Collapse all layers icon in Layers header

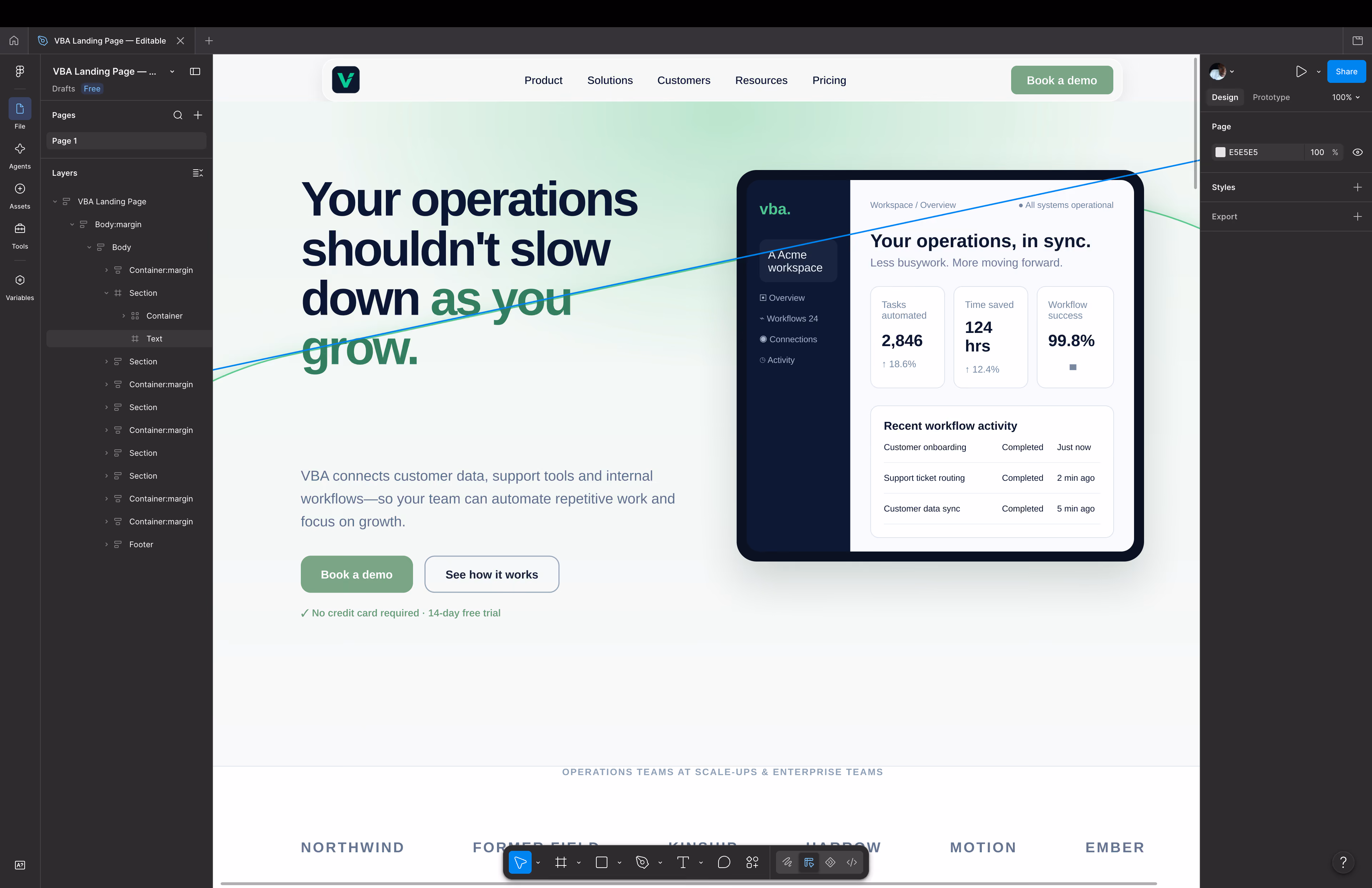(198, 173)
